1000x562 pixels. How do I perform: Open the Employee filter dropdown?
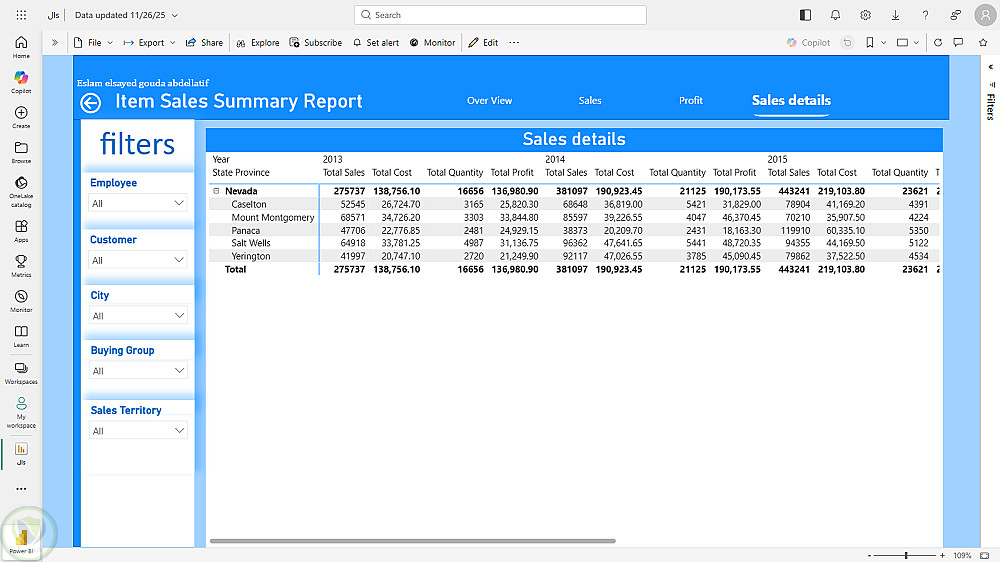(x=138, y=203)
